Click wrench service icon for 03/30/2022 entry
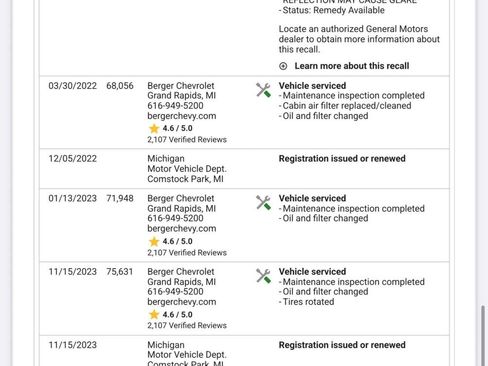 point(263,90)
